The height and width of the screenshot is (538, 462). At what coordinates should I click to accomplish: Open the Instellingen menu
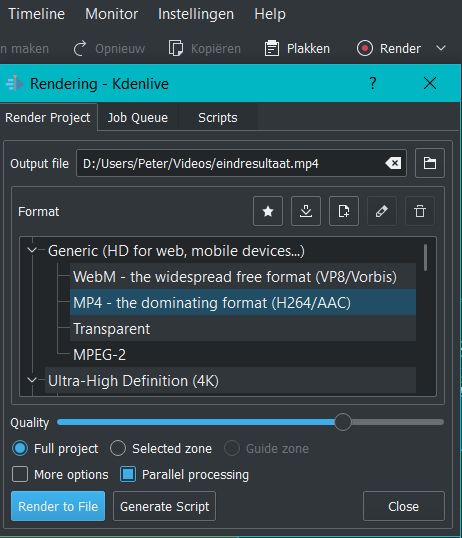coord(196,14)
